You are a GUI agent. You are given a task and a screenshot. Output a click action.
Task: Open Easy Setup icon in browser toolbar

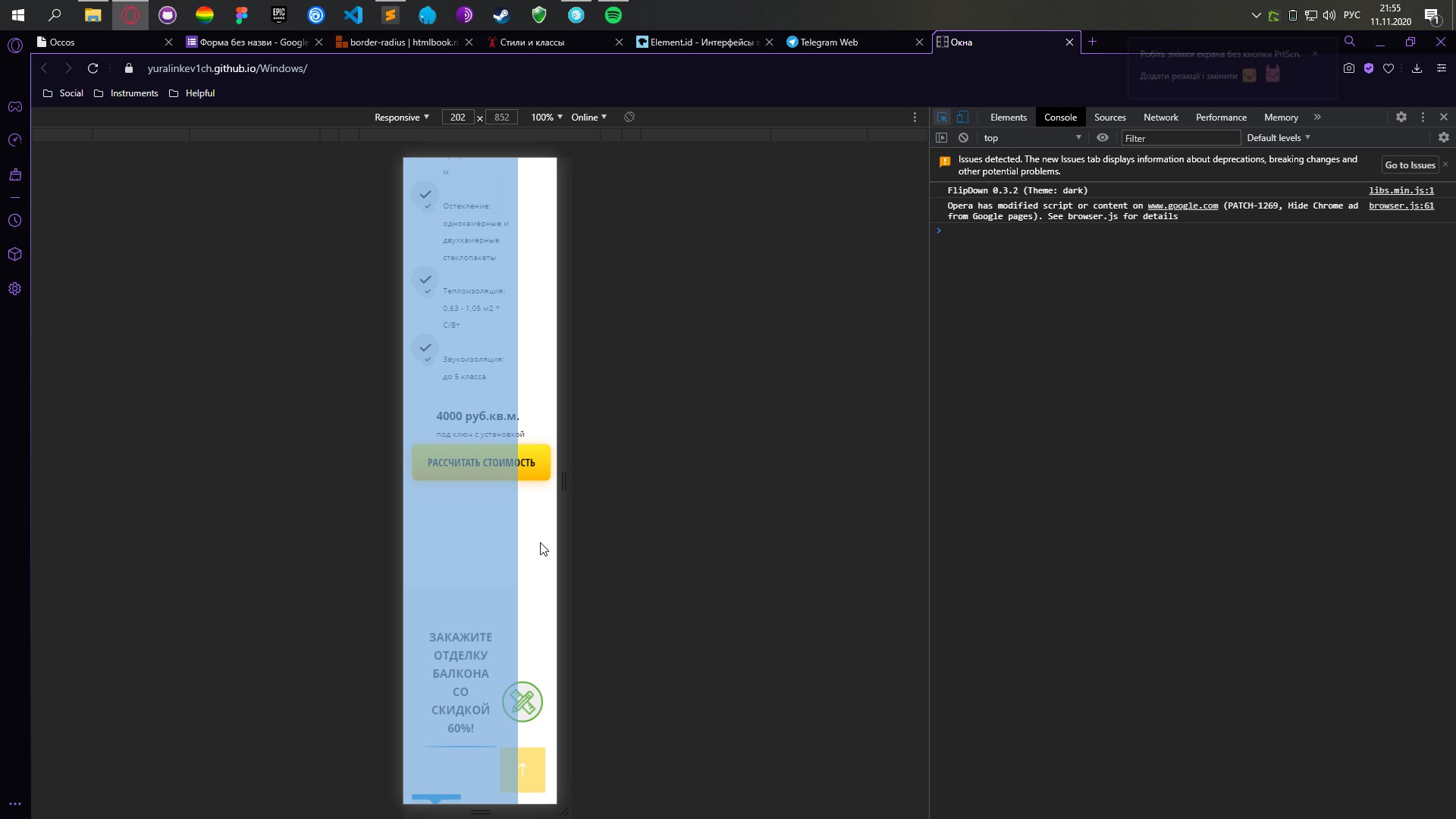pos(1442,68)
